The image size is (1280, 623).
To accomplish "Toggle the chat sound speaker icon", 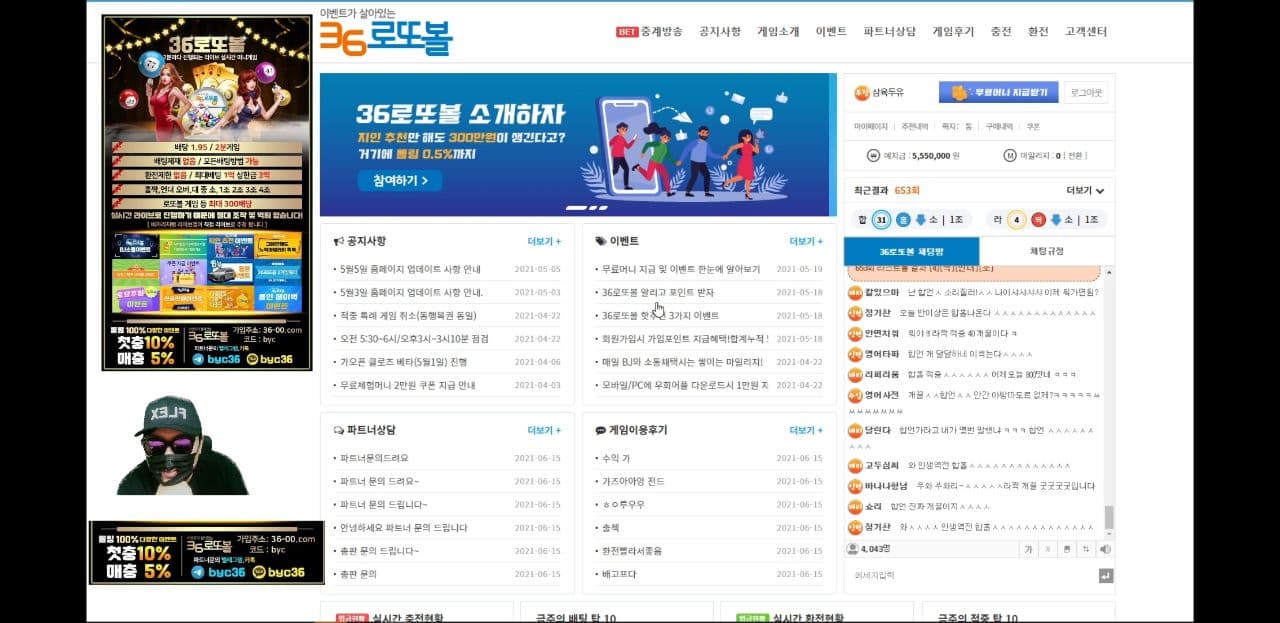I will pyautogui.click(x=1105, y=549).
